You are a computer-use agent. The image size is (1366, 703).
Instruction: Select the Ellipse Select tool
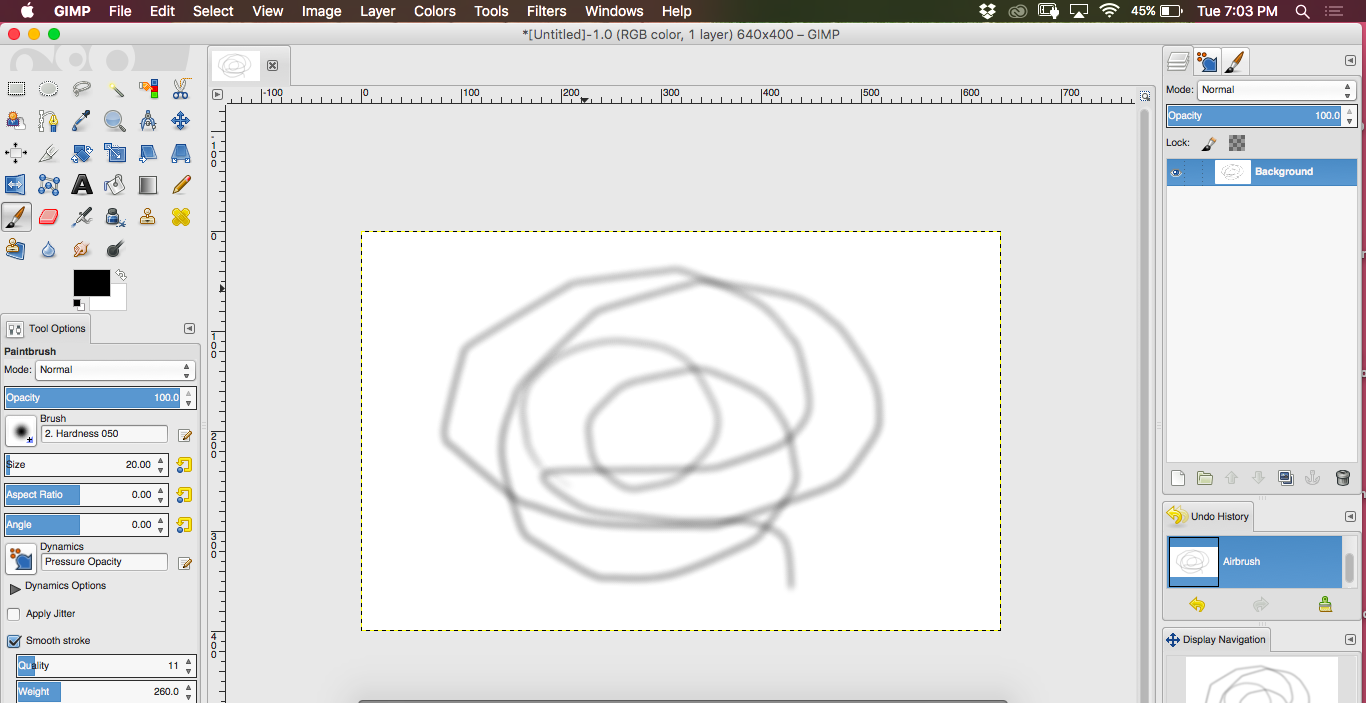[x=49, y=89]
